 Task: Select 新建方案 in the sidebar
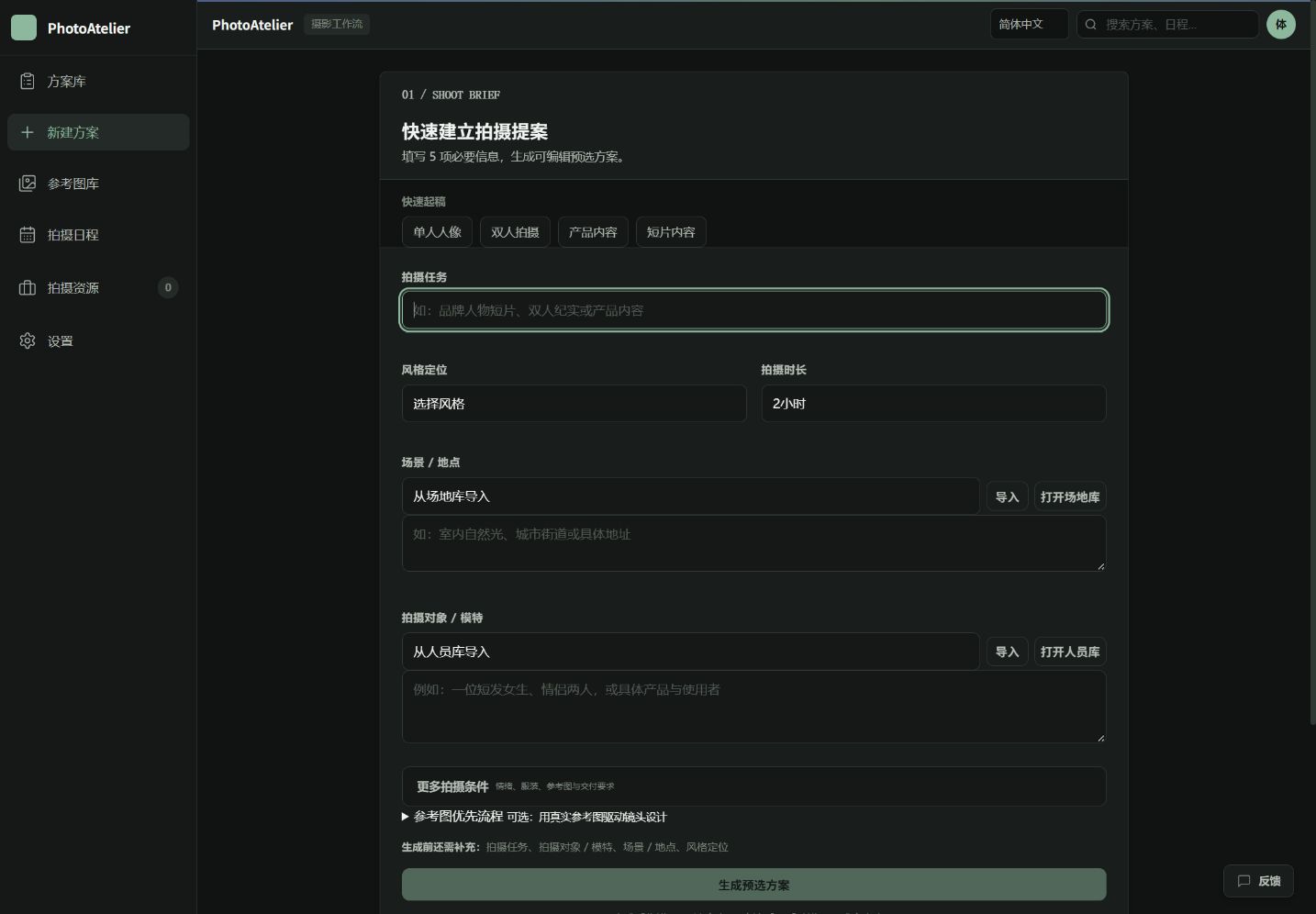(98, 132)
